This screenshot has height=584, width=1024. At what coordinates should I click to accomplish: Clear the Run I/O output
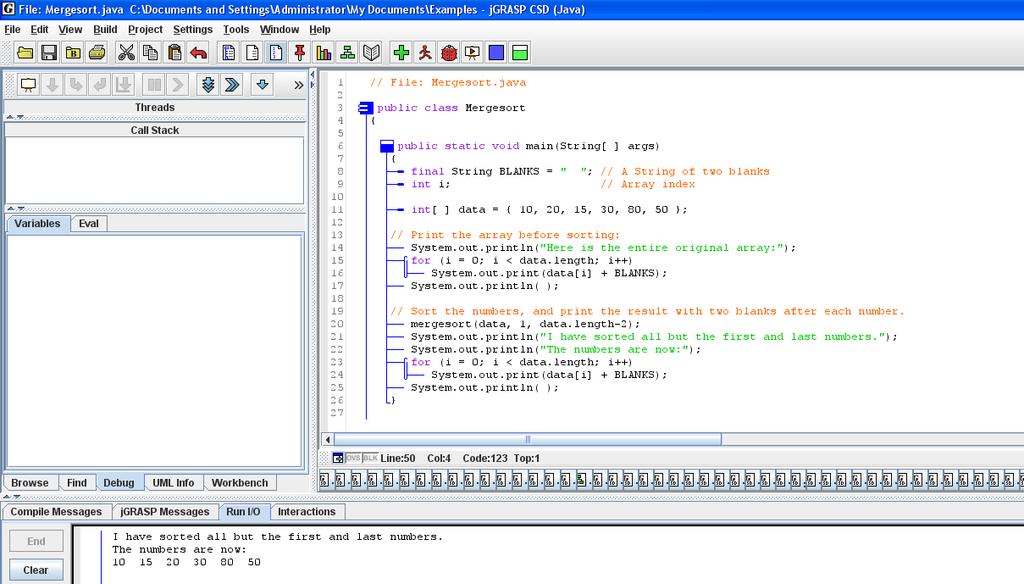pyautogui.click(x=37, y=570)
